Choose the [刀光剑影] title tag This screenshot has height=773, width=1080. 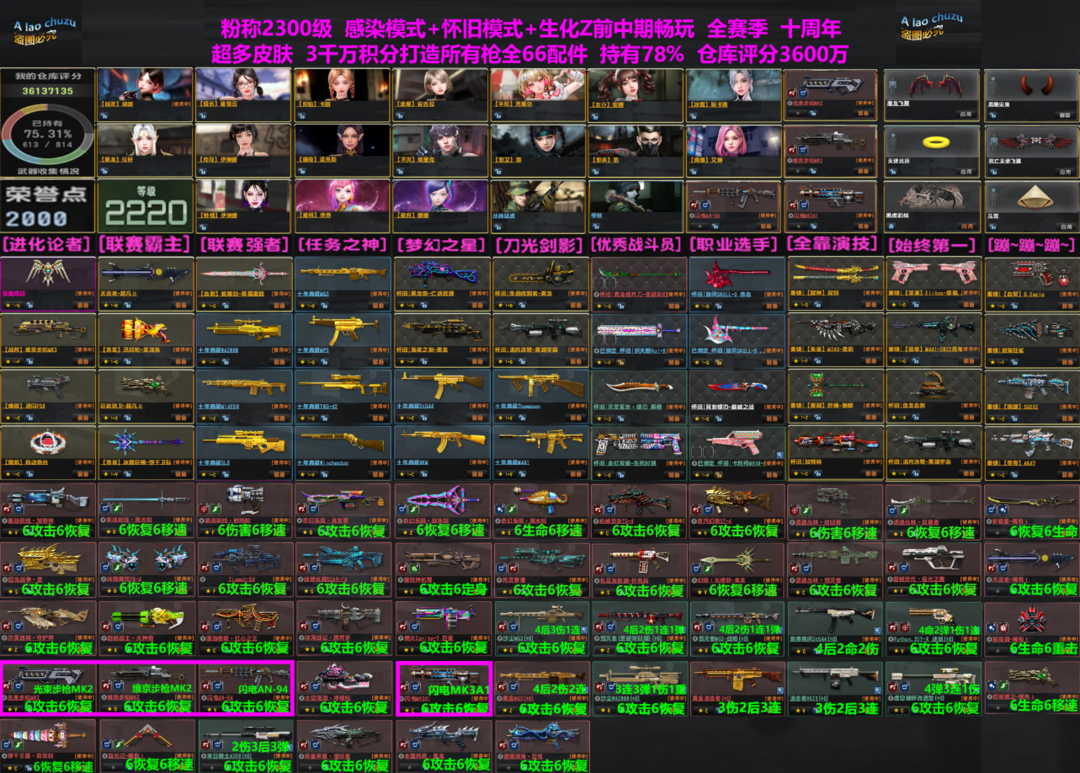(539, 245)
